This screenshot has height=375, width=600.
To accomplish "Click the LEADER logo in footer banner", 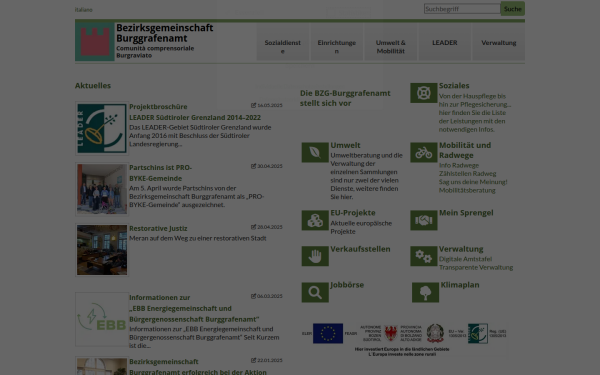I will (478, 333).
